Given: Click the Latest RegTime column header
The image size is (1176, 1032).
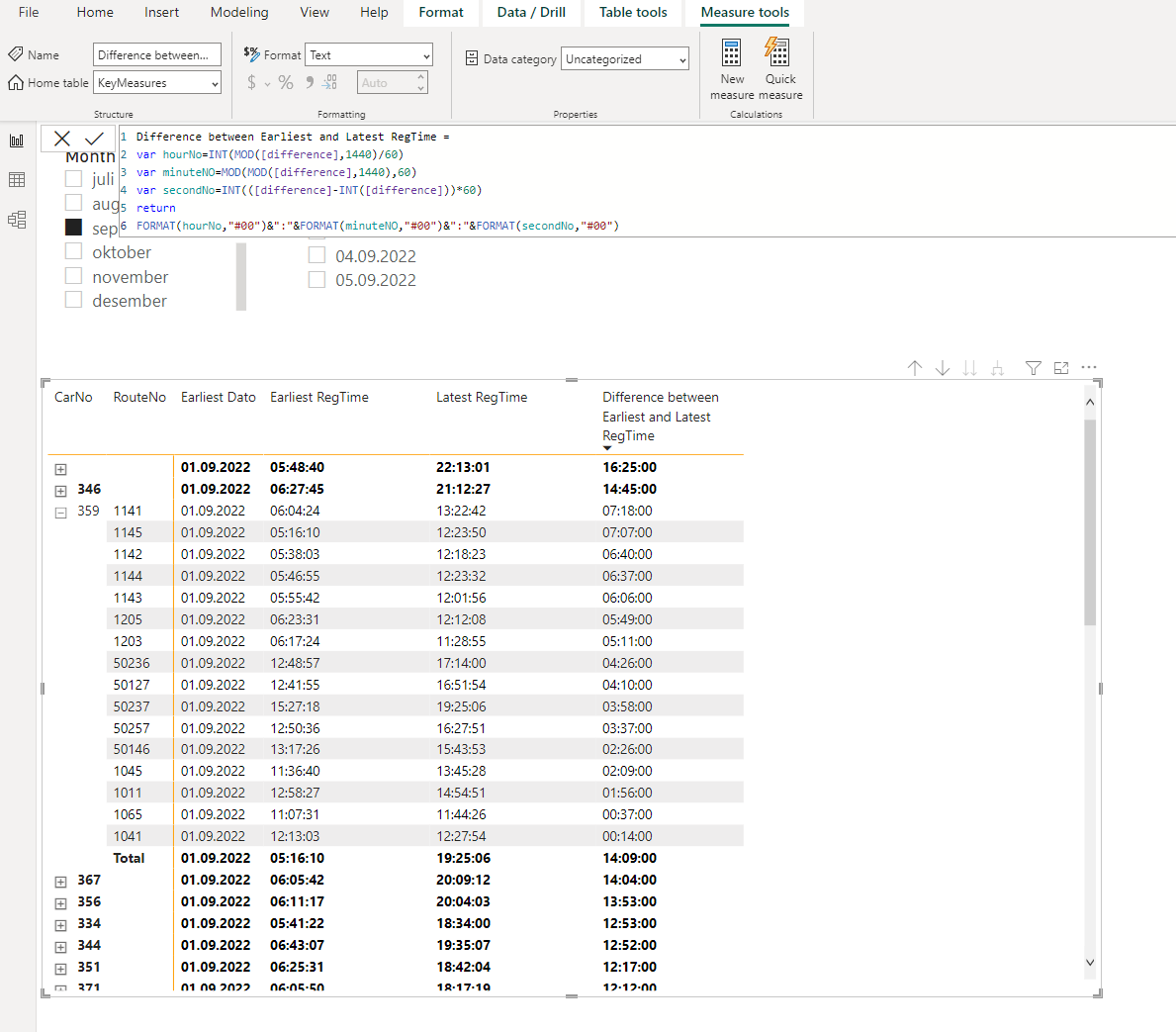Looking at the screenshot, I should click(482, 397).
